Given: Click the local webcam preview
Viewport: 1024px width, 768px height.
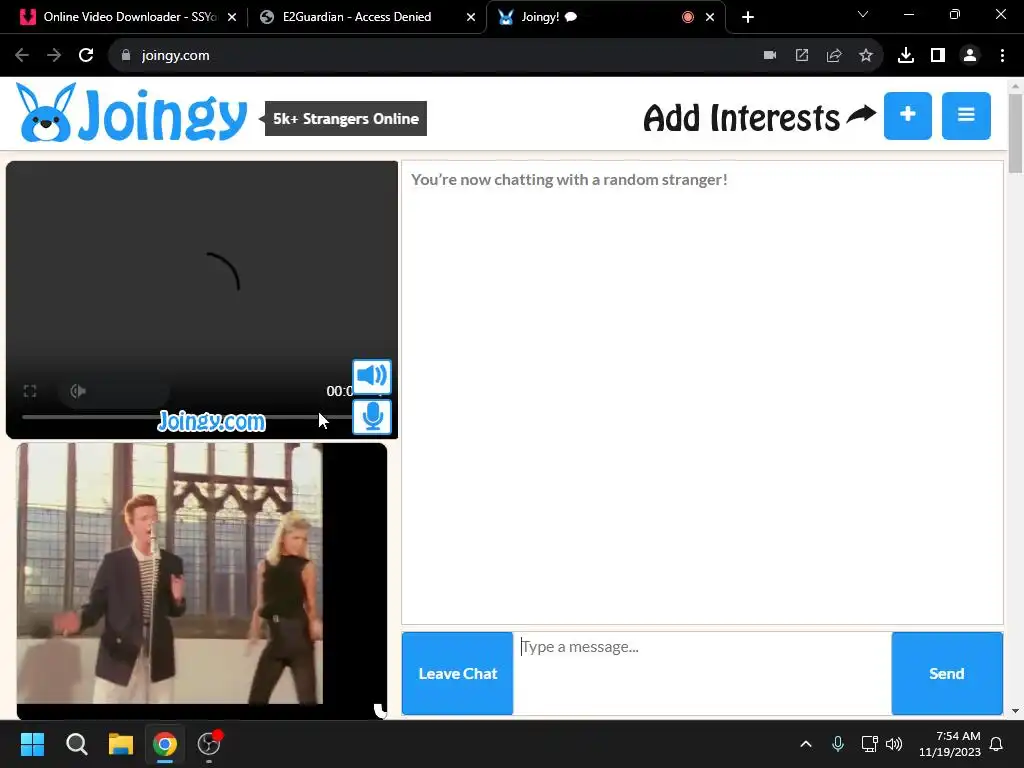Looking at the screenshot, I should click(202, 581).
